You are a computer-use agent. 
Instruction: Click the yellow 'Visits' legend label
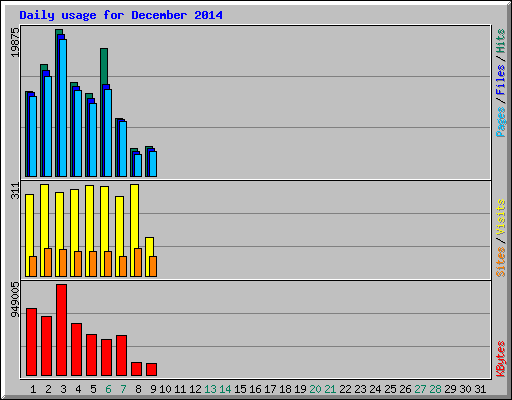(x=500, y=217)
